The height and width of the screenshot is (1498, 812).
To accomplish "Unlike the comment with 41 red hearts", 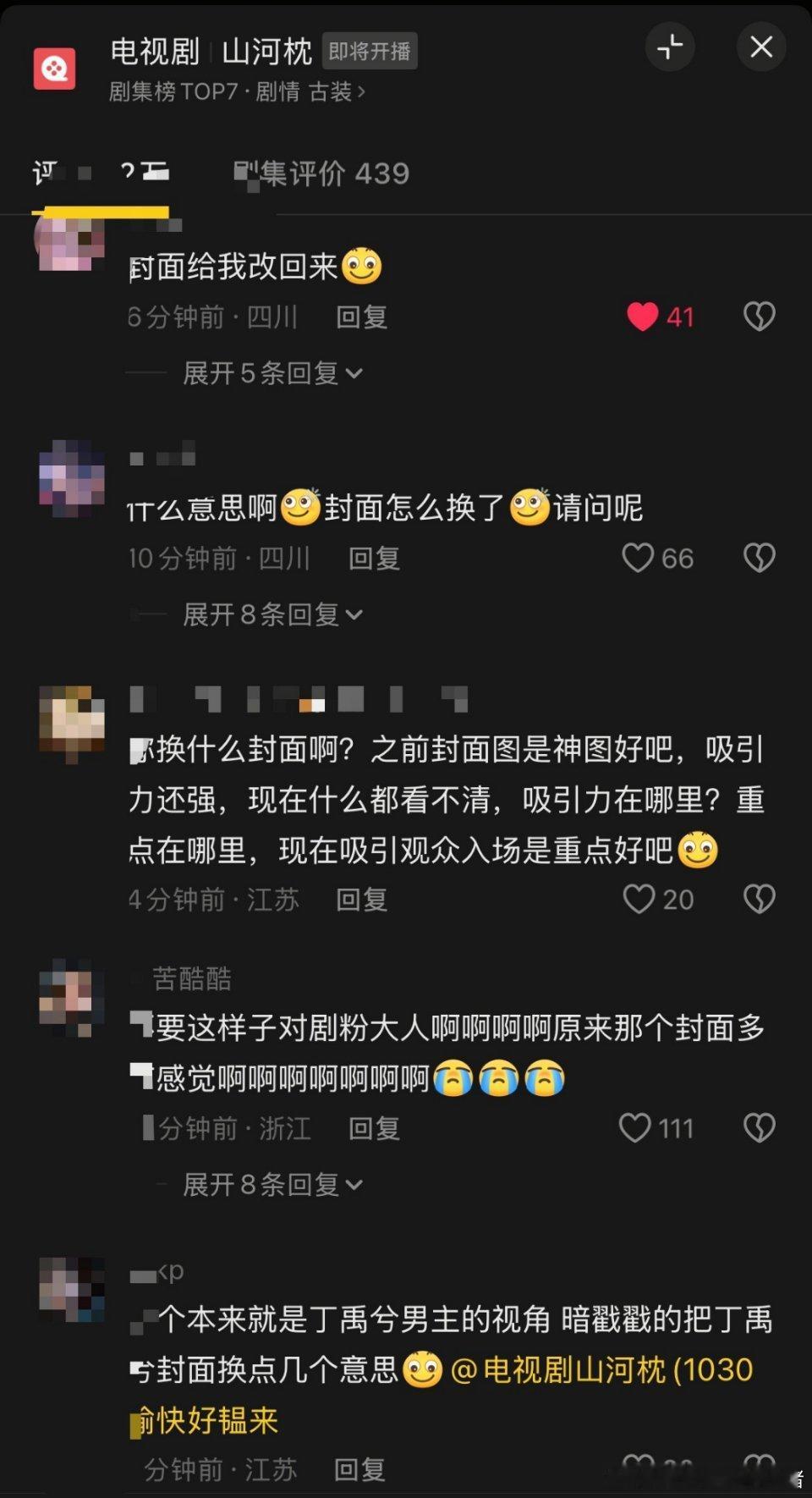I will click(643, 317).
